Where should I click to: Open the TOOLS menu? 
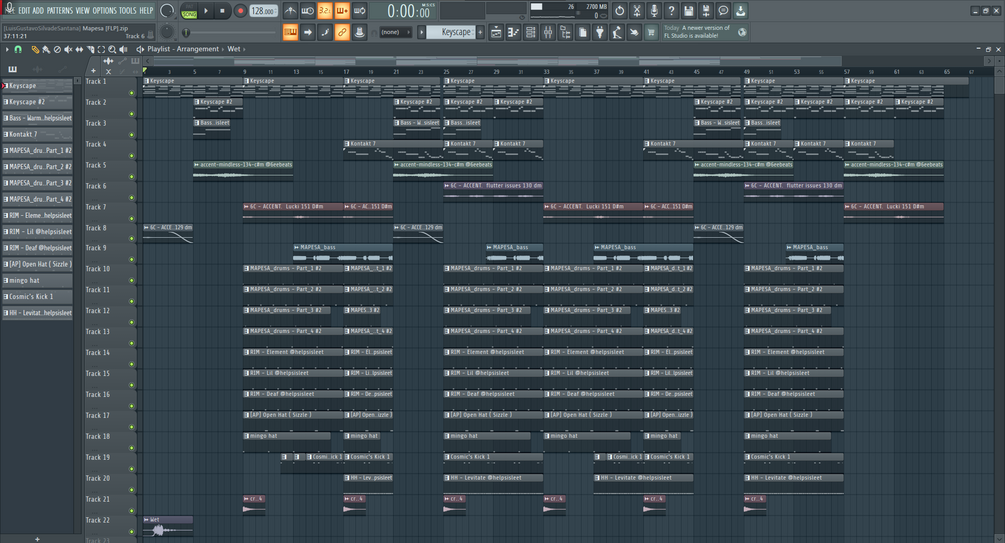128,10
